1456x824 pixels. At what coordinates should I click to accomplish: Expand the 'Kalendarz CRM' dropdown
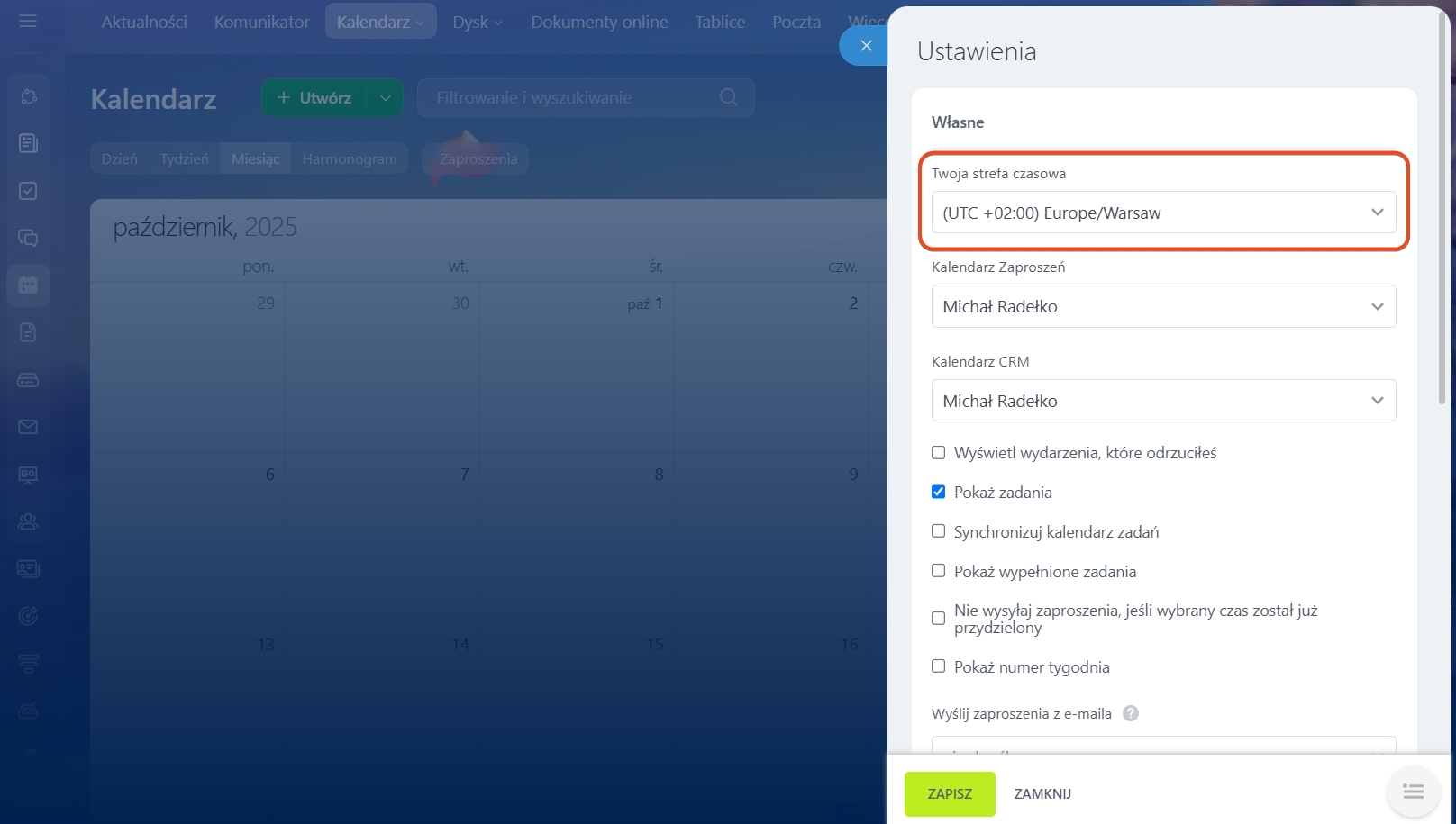pyautogui.click(x=1162, y=401)
